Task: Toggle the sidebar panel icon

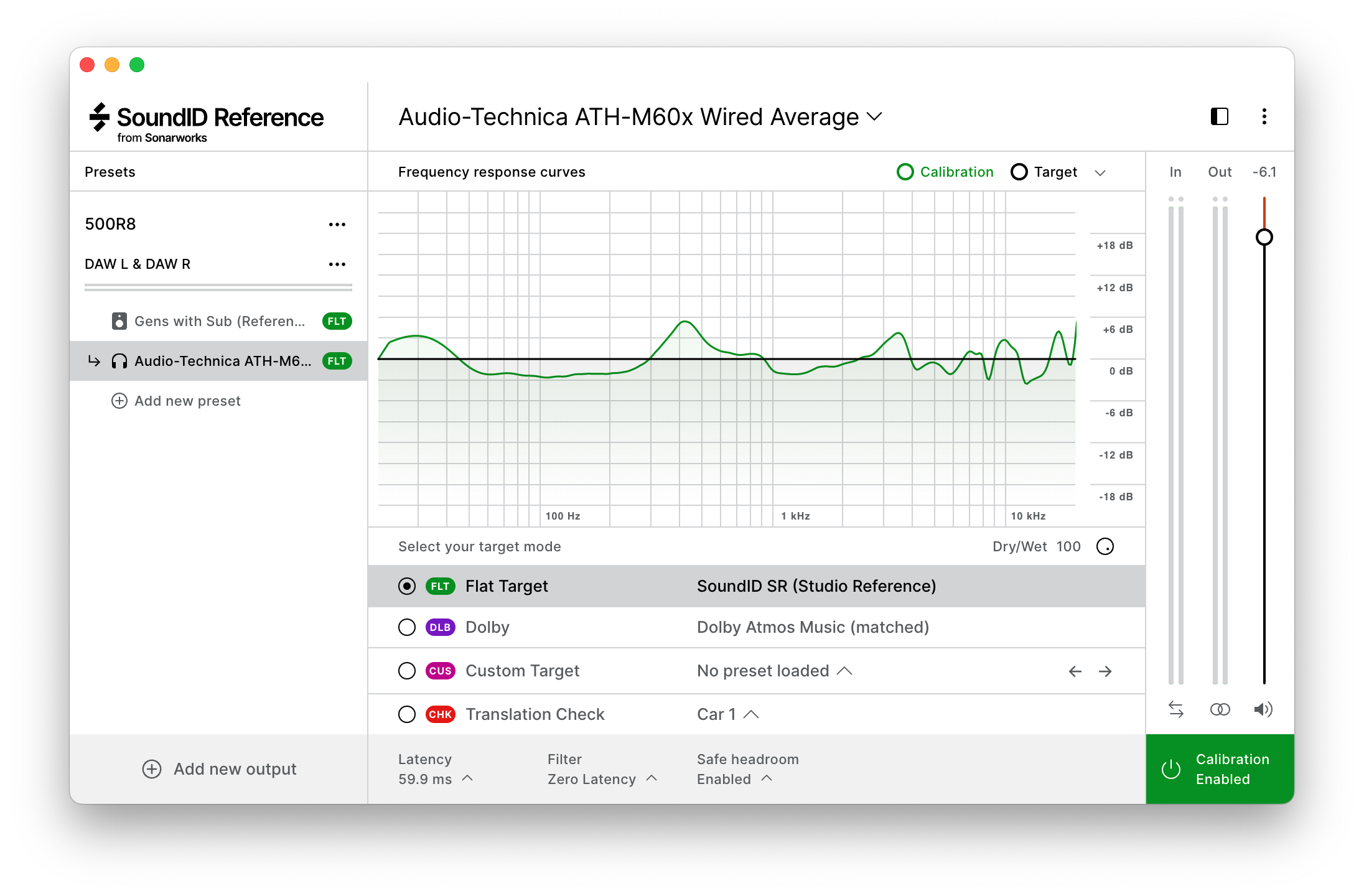Action: coord(1219,117)
